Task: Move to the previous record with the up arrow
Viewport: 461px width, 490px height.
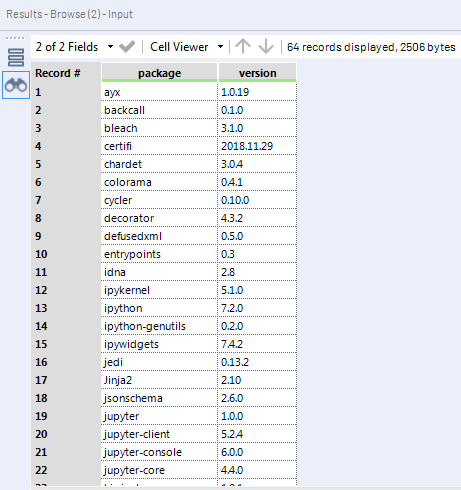Action: click(243, 46)
